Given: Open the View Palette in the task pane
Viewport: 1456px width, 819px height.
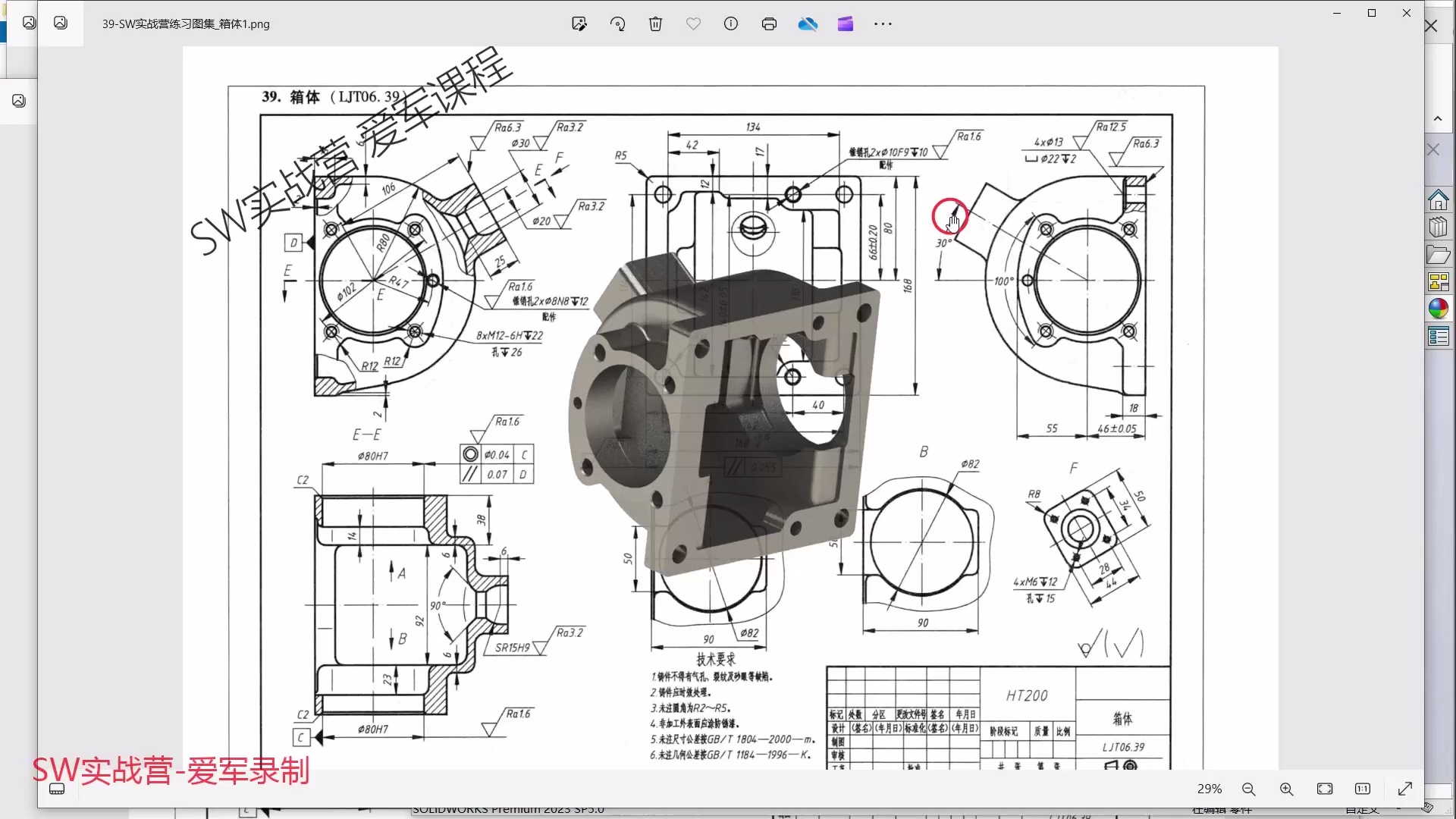Looking at the screenshot, I should pos(1439,281).
